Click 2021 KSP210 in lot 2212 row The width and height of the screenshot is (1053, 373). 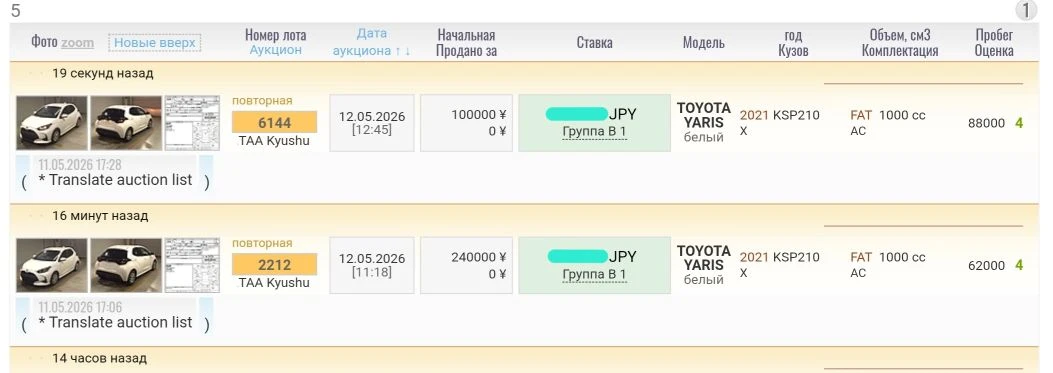coord(780,257)
